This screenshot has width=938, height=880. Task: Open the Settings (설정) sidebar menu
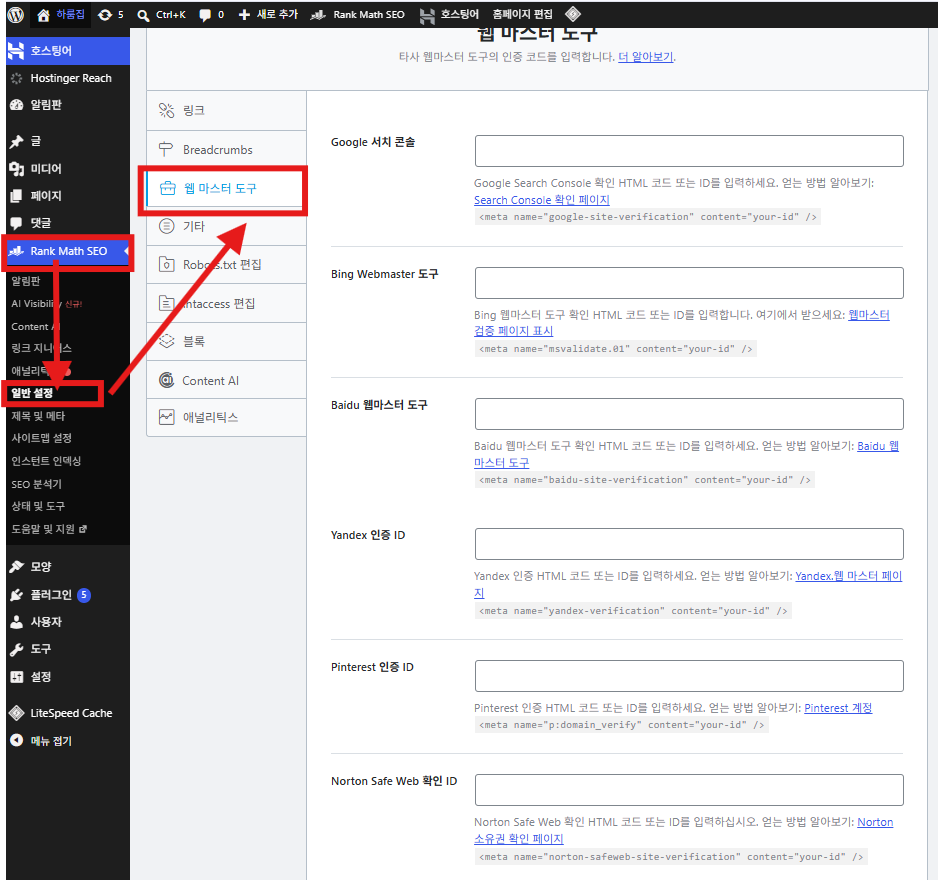[x=68, y=677]
